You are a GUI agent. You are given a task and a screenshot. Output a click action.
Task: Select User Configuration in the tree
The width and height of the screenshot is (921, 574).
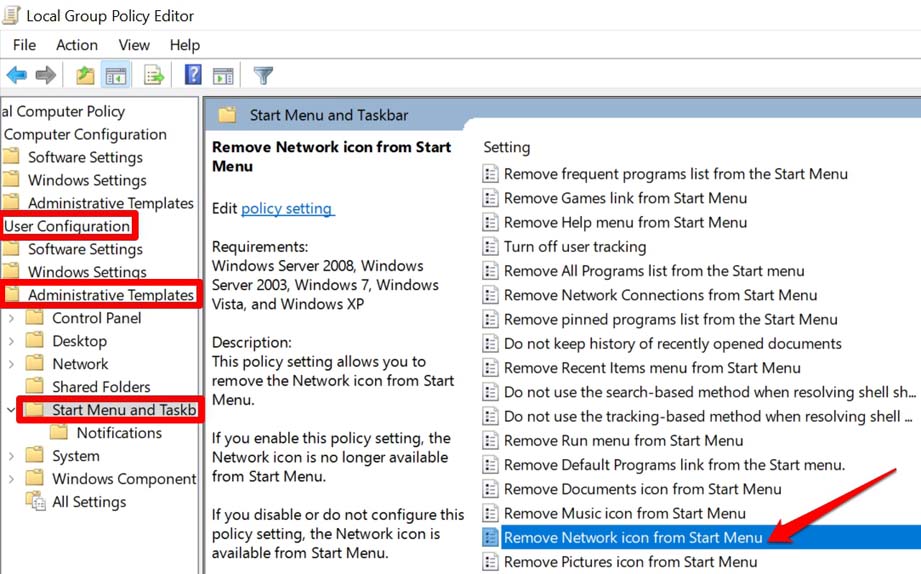67,226
